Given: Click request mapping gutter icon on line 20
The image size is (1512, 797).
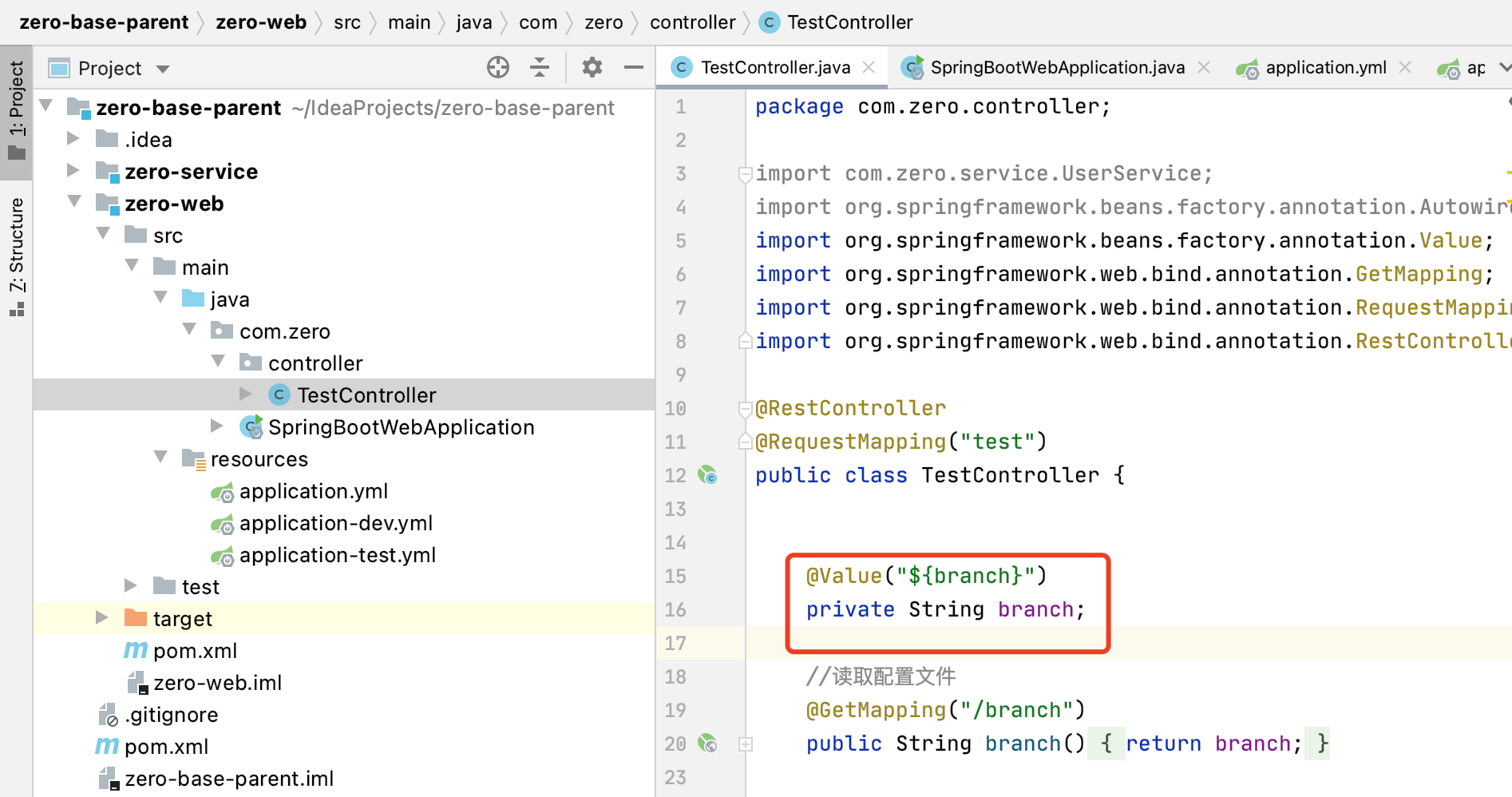Looking at the screenshot, I should tap(707, 743).
